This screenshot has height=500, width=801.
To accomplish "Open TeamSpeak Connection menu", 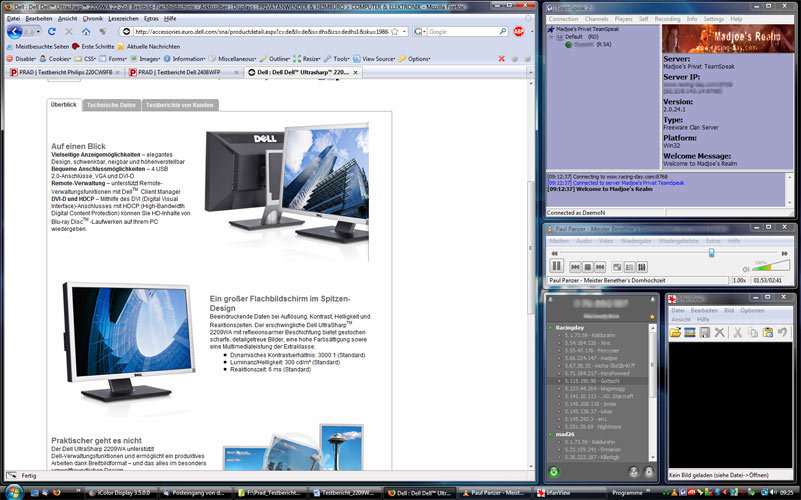I will click(563, 19).
